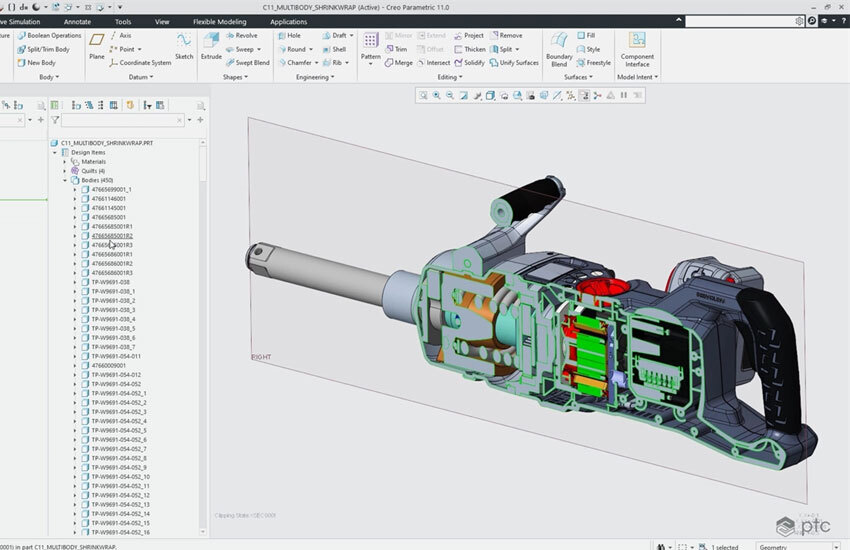
Task: Select the Freestyle surface tool
Action: (x=593, y=63)
